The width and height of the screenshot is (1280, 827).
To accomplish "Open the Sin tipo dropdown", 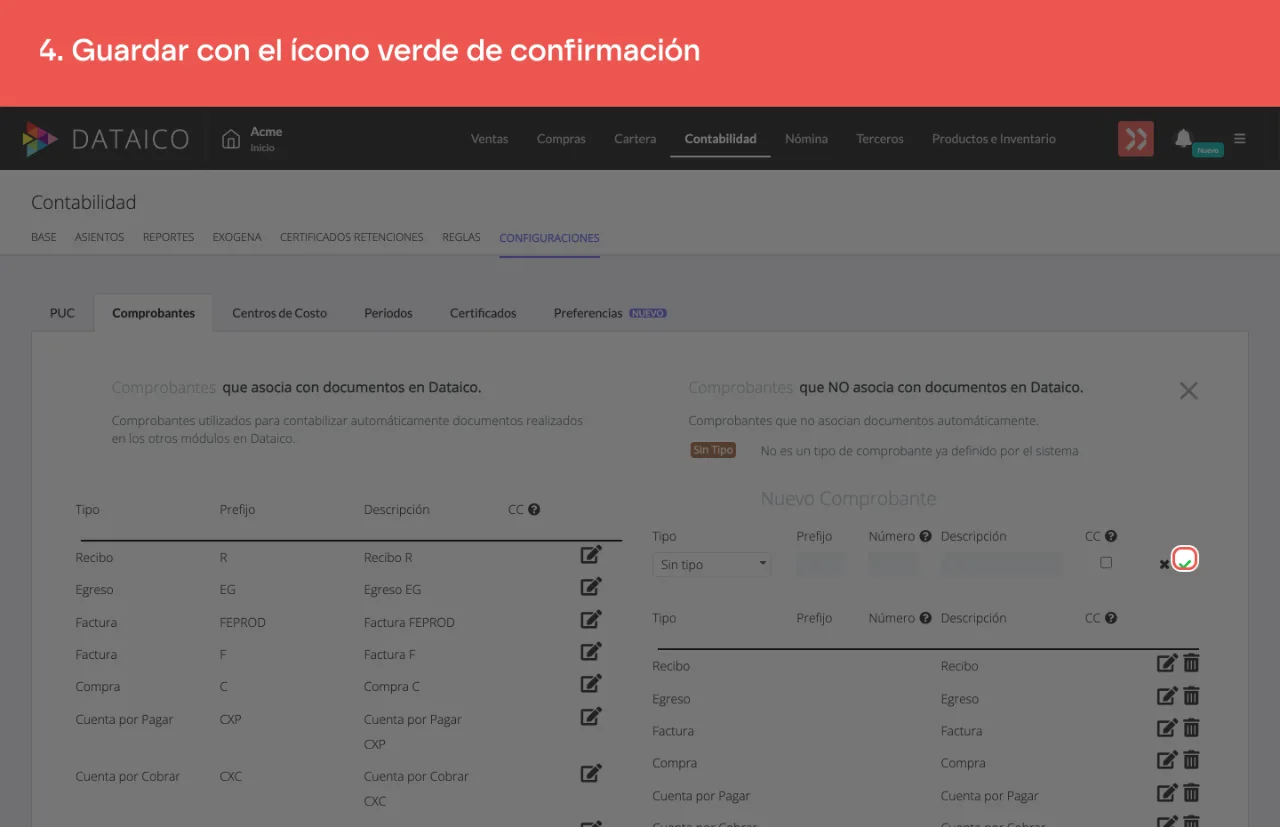I will [712, 564].
